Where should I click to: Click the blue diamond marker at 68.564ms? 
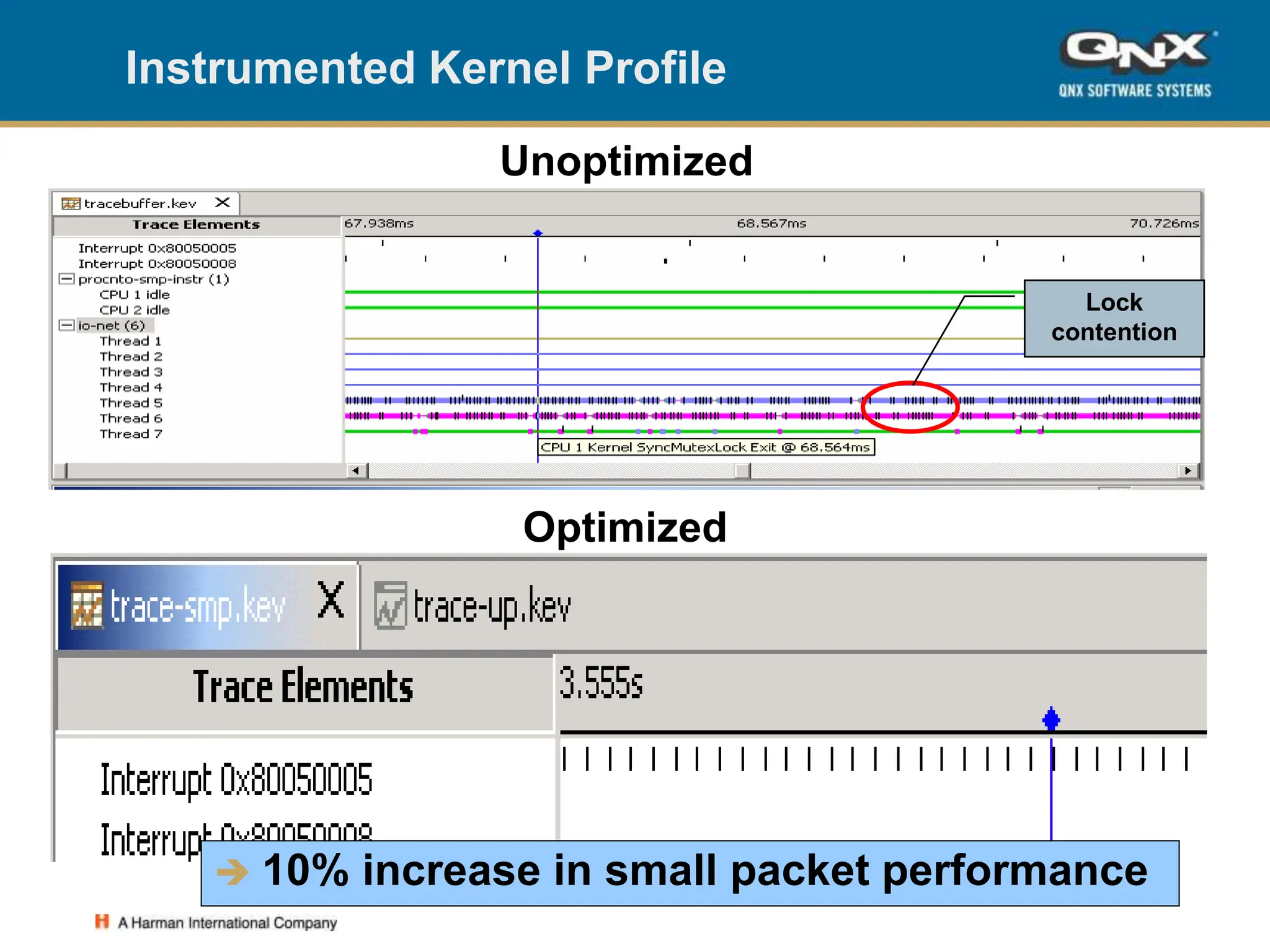point(538,233)
